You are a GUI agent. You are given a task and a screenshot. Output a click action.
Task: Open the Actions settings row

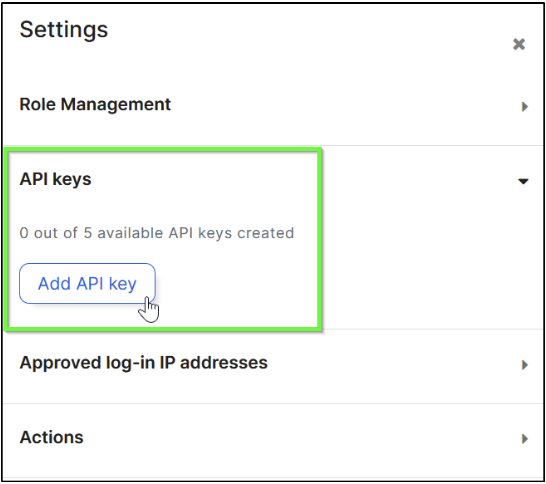[273, 438]
